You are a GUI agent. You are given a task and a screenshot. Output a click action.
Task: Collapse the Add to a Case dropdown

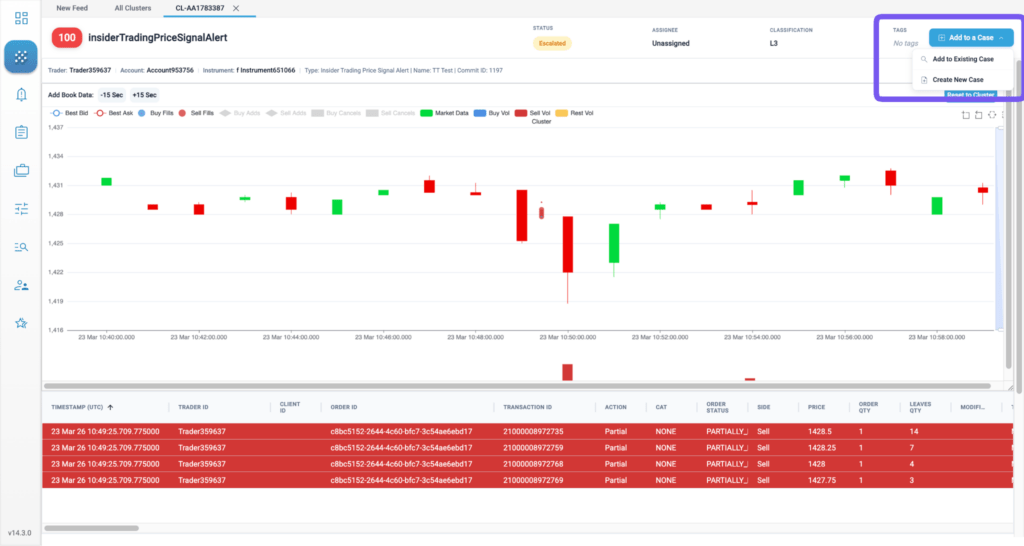point(971,38)
